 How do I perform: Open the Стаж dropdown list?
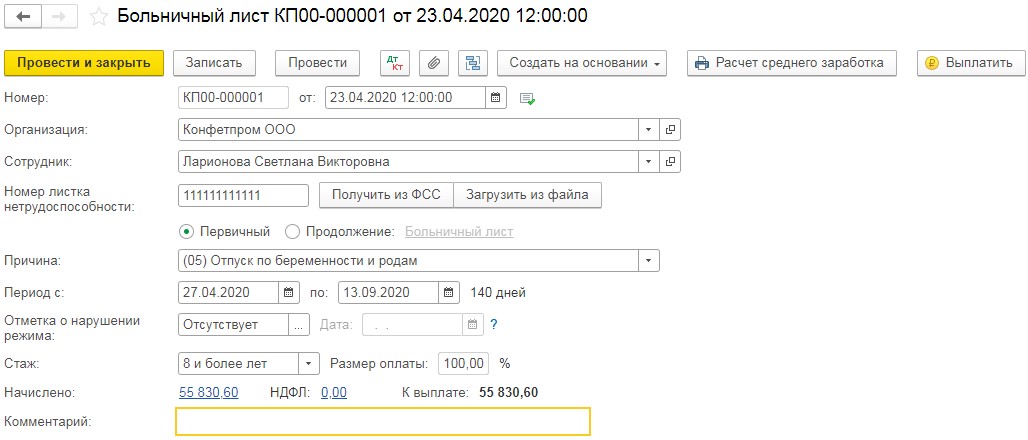tap(308, 363)
